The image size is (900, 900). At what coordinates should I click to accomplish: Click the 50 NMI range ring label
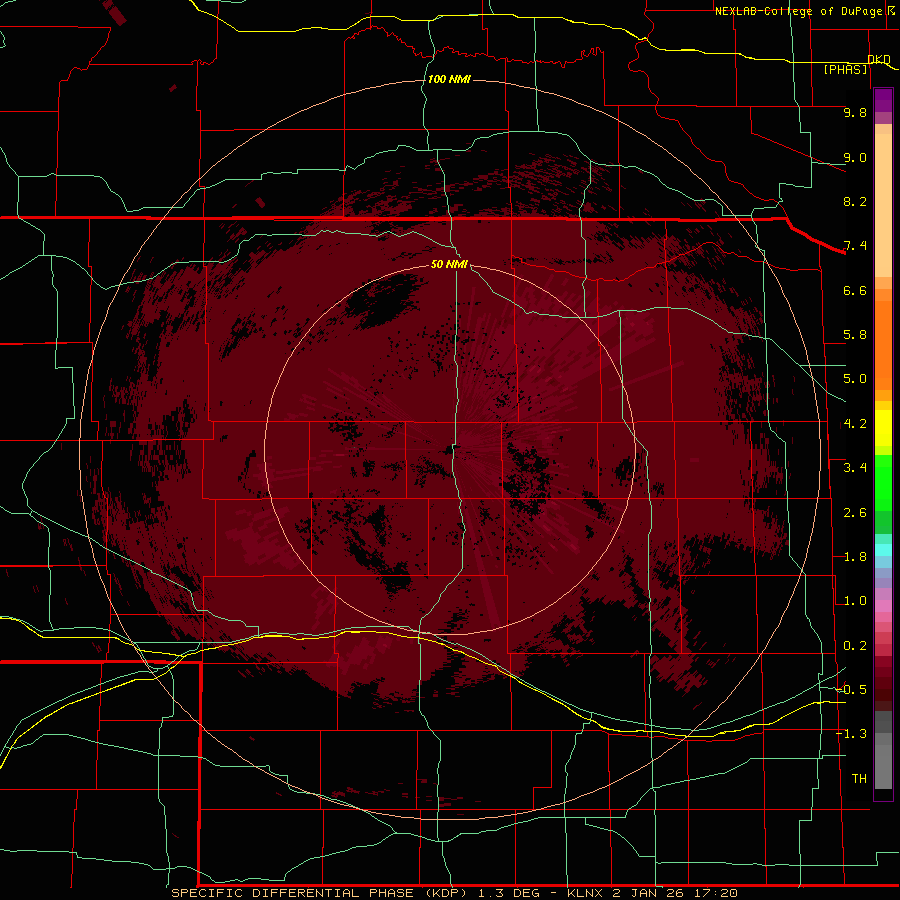pyautogui.click(x=449, y=264)
